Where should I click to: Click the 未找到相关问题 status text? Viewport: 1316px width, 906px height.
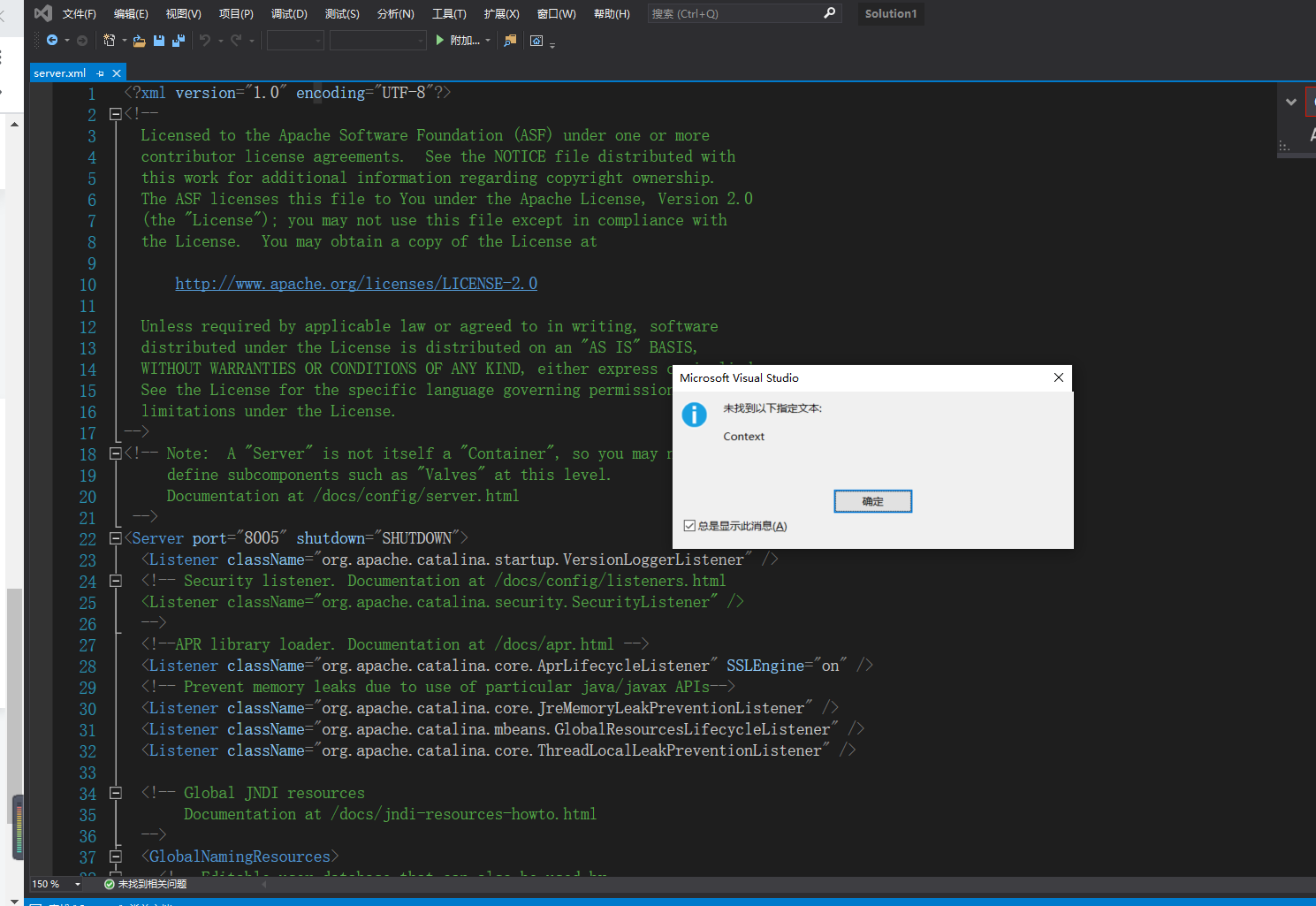(x=152, y=884)
